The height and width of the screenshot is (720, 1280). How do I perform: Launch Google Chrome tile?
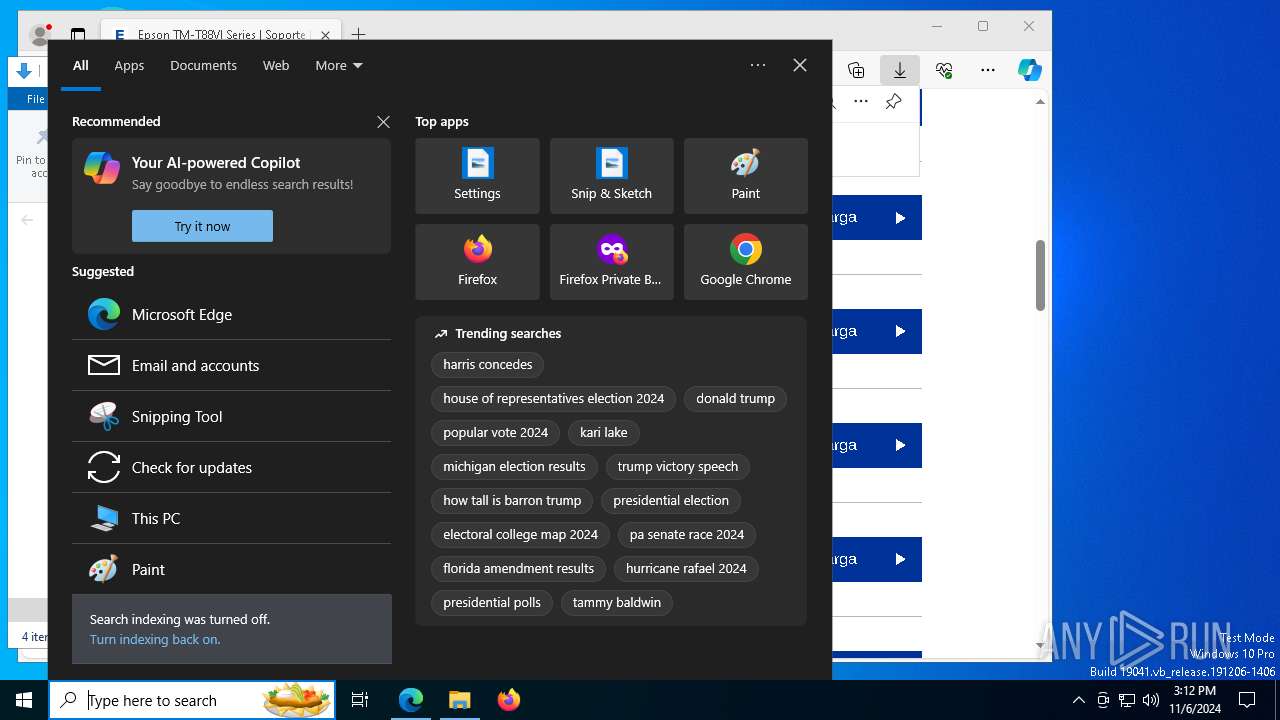point(745,262)
